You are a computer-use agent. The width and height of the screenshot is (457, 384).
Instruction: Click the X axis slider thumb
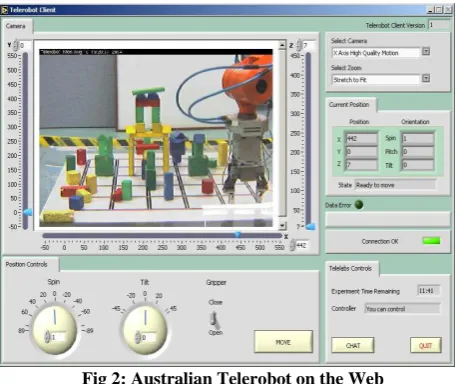coord(237,235)
